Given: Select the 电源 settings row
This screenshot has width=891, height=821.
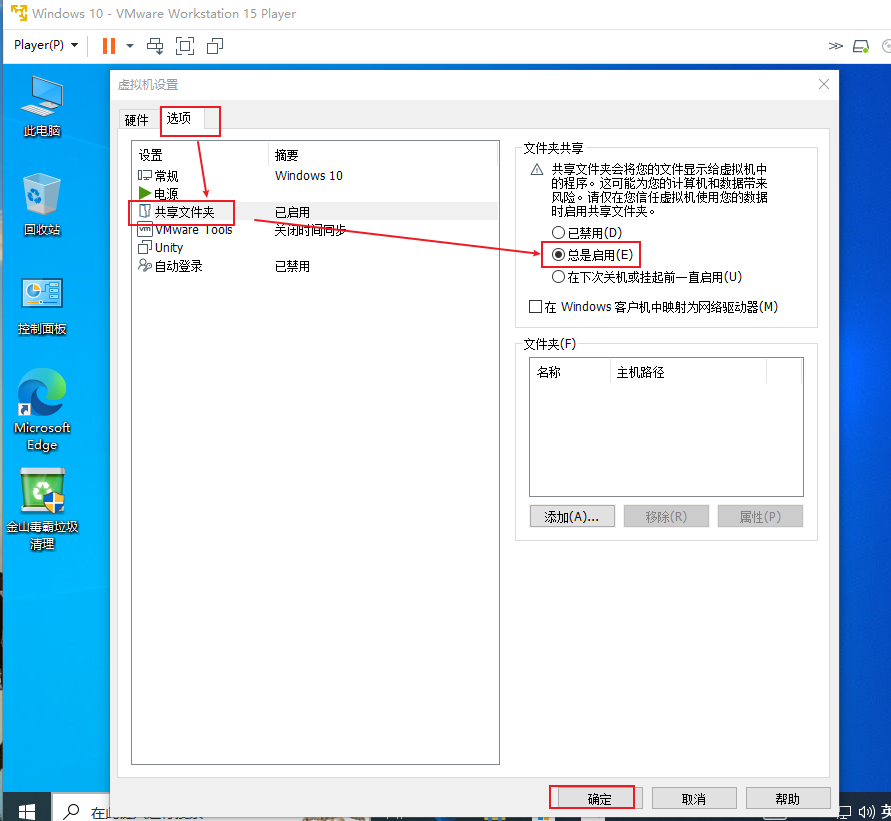Looking at the screenshot, I should [315, 194].
